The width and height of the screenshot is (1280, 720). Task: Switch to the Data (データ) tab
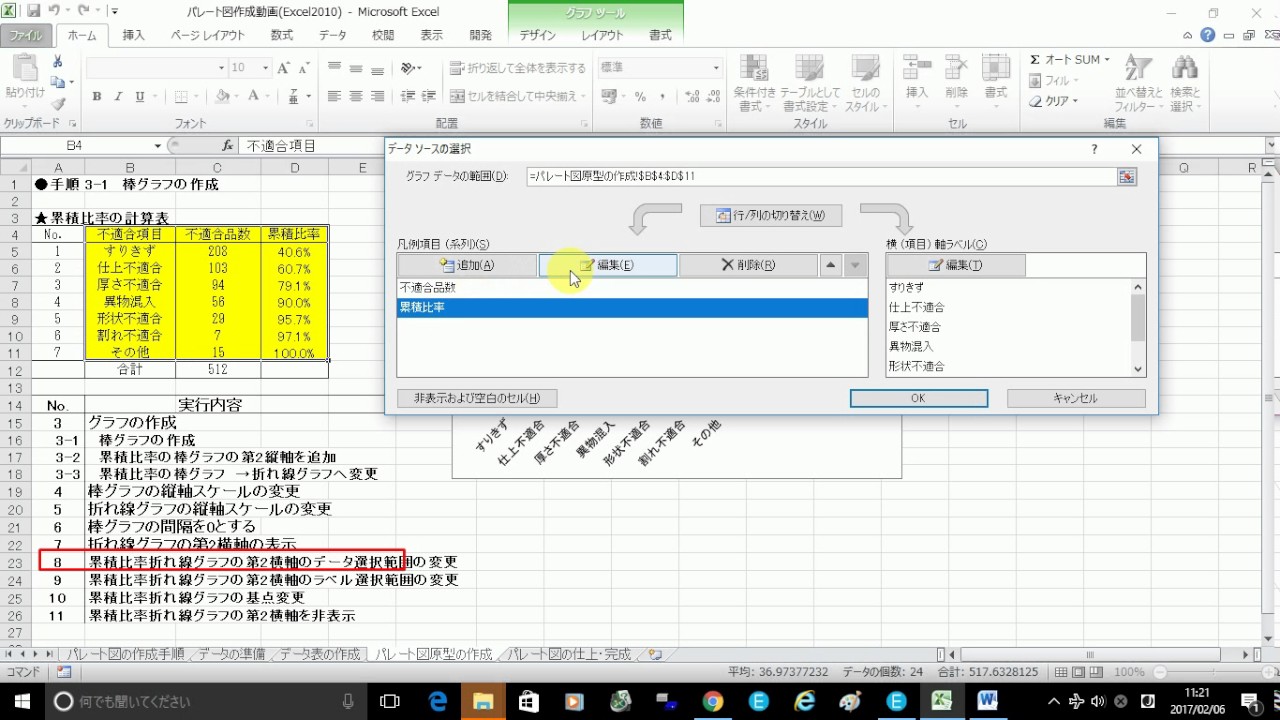[x=333, y=35]
